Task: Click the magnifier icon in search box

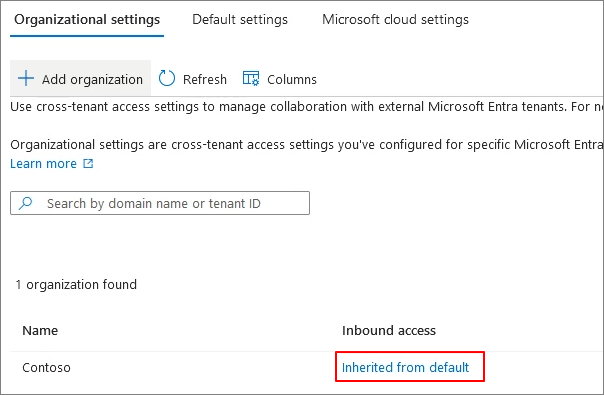Action: (x=26, y=203)
